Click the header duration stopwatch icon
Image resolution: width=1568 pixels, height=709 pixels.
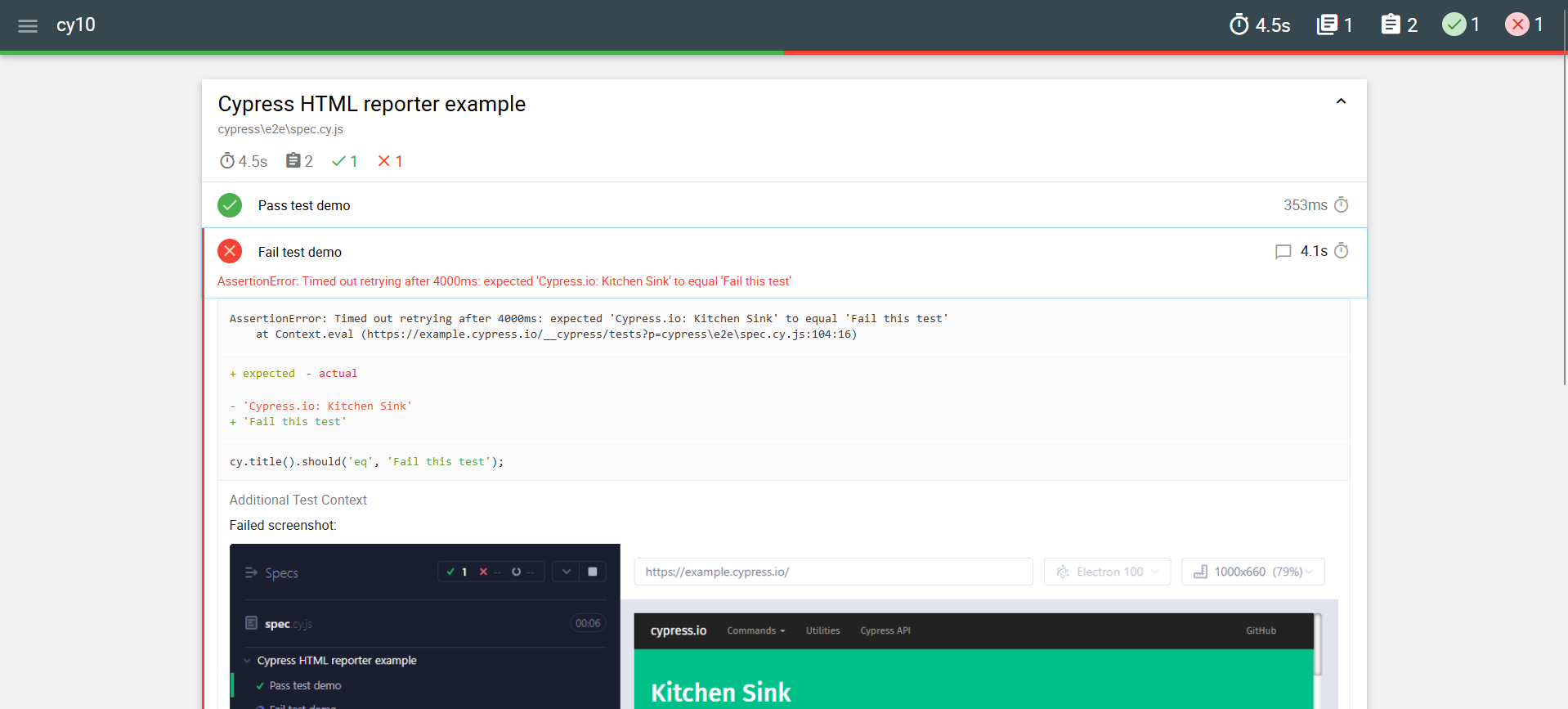click(x=1239, y=25)
